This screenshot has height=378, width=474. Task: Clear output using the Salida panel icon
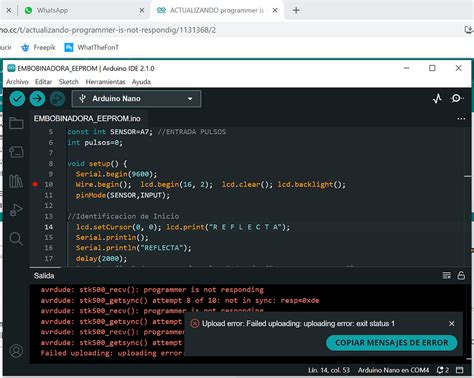[x=447, y=275]
